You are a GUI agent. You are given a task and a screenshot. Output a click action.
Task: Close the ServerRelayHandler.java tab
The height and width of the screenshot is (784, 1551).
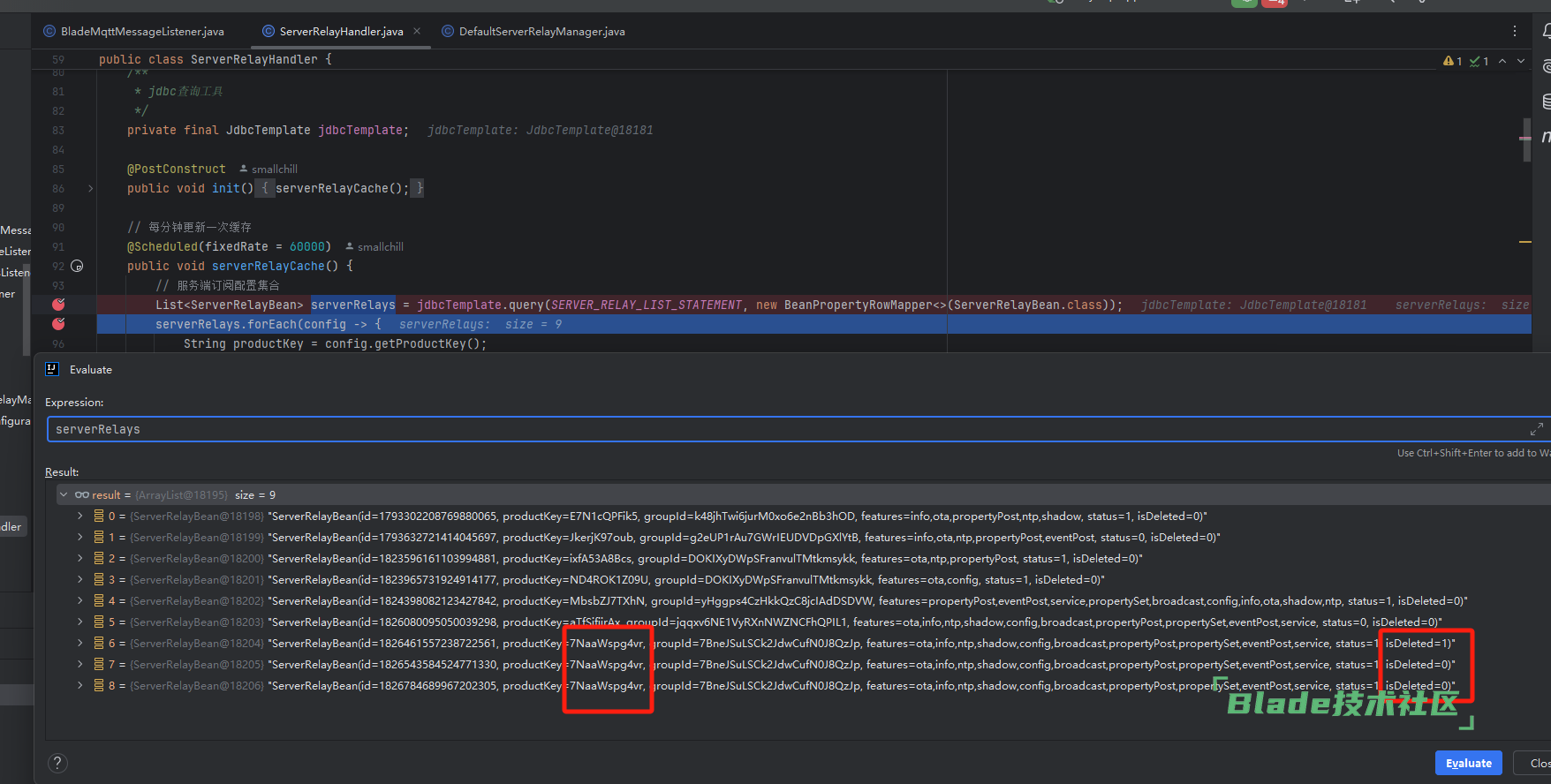(x=417, y=31)
